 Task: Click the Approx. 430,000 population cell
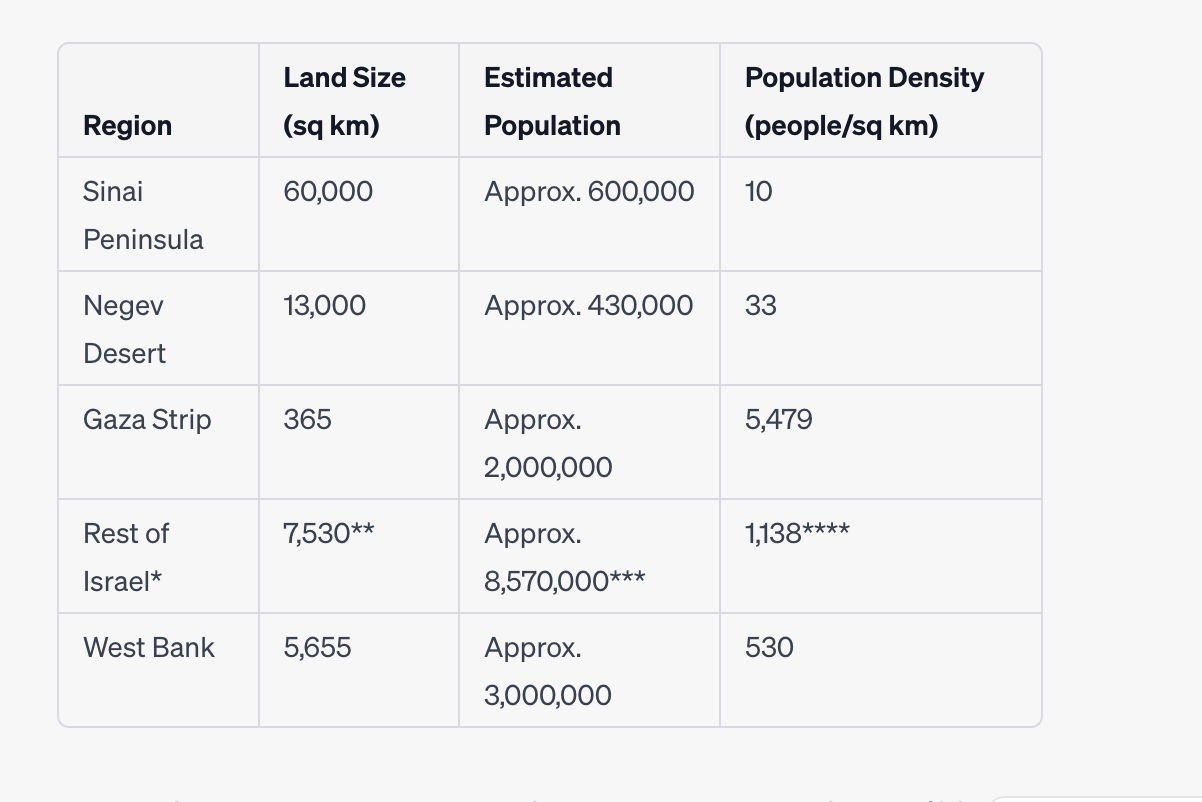588,305
